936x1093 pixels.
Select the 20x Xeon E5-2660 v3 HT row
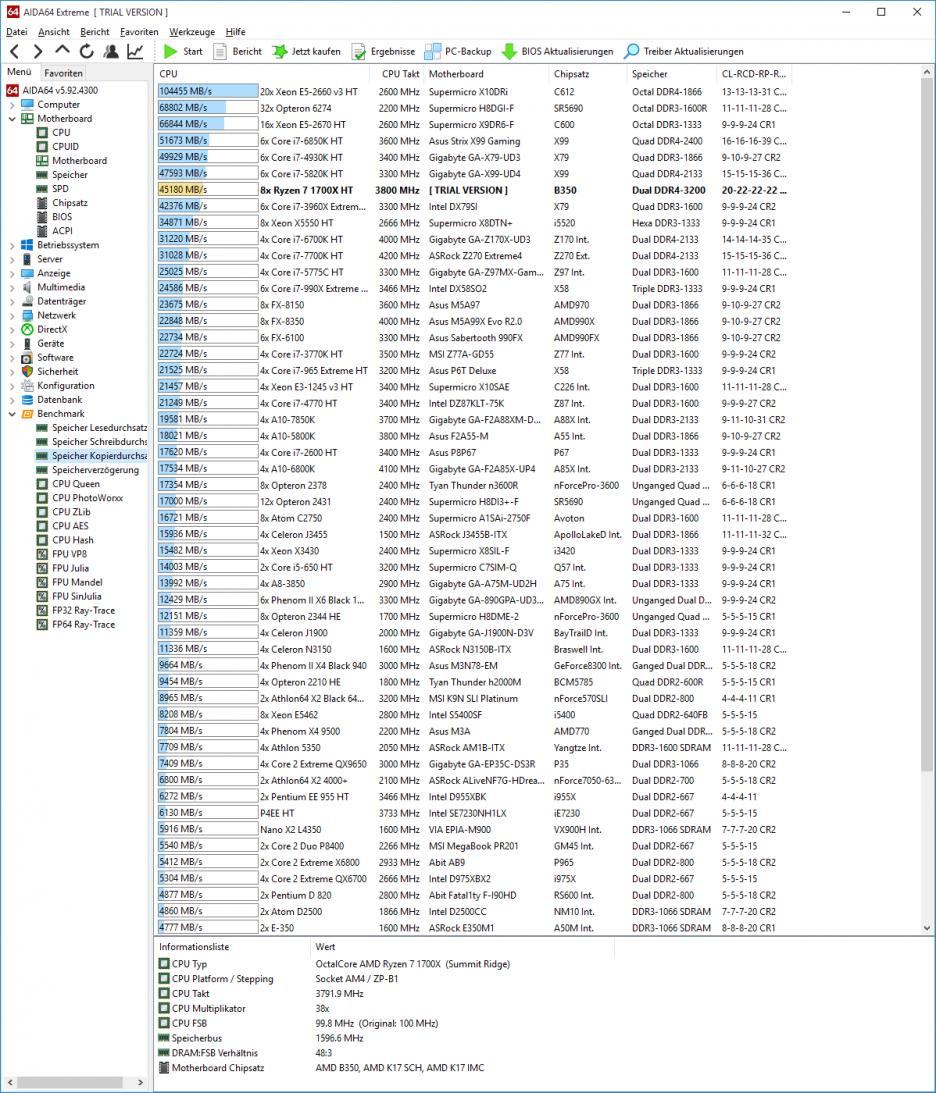(473, 92)
